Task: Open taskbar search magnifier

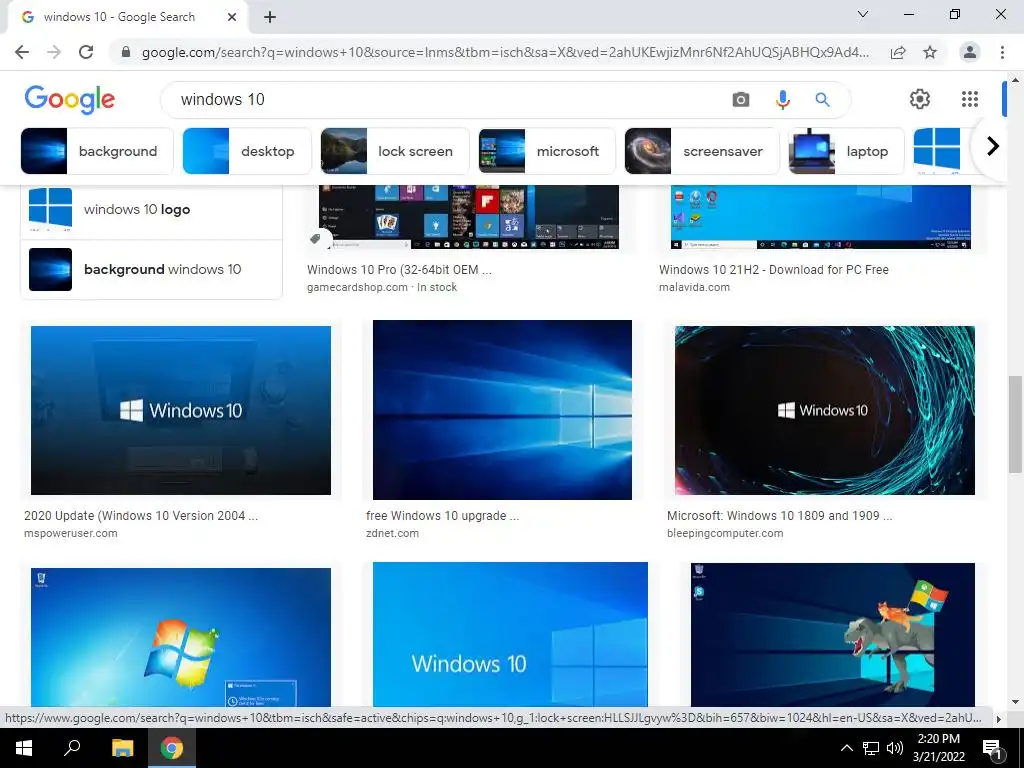Action: coord(72,748)
